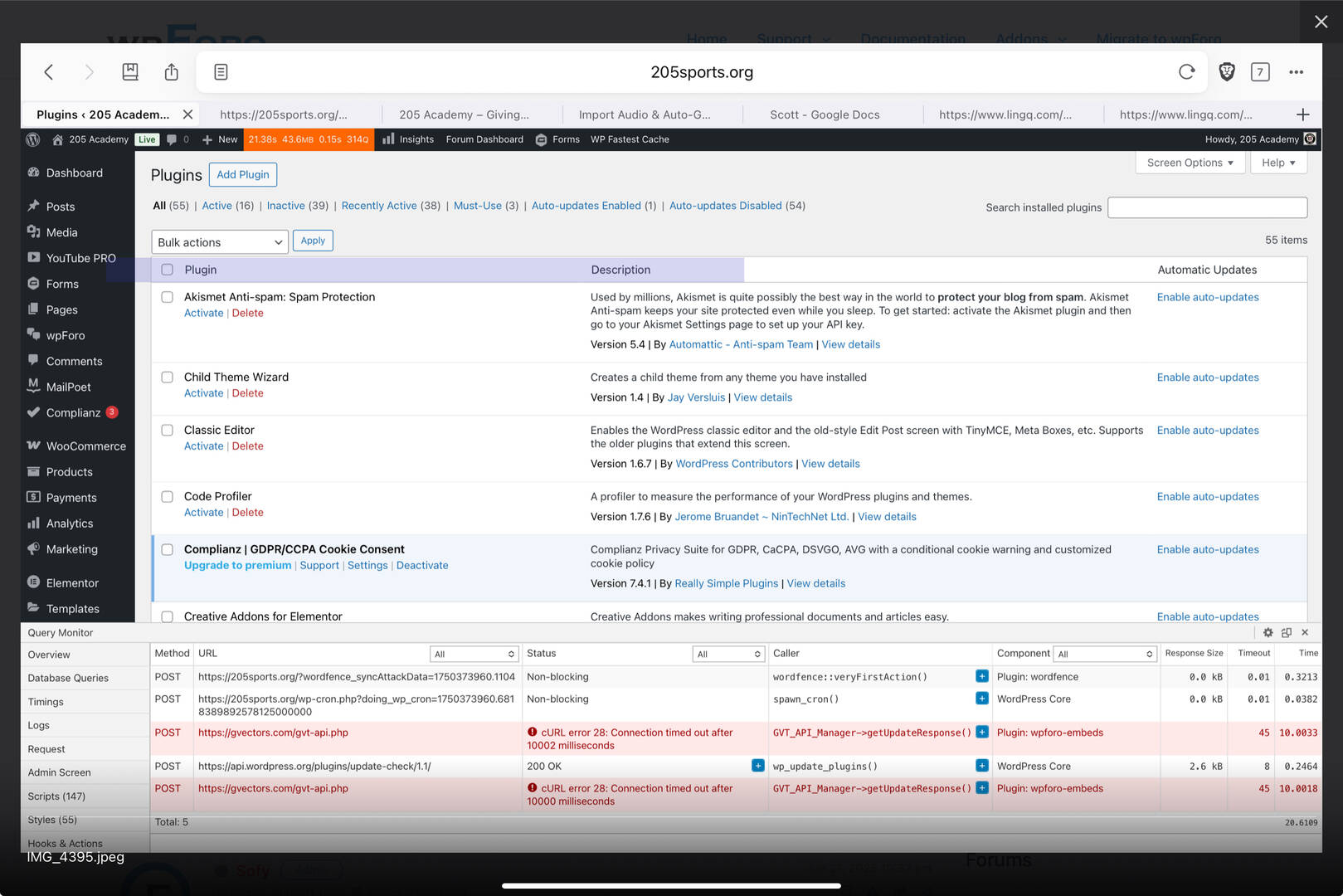Check the Creative Addons for Elementor checkbox

[168, 616]
